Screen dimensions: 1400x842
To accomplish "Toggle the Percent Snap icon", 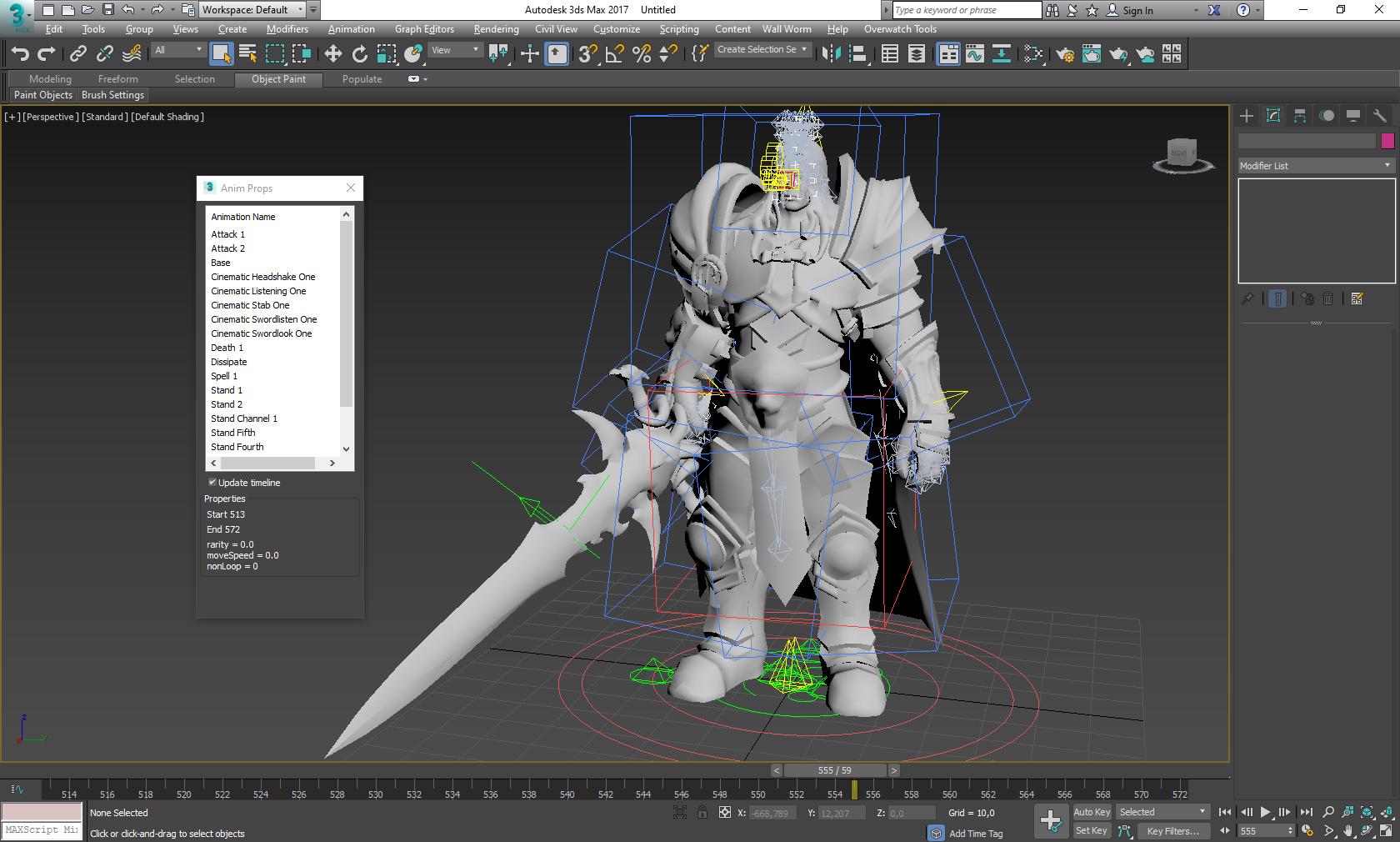I will click(642, 54).
